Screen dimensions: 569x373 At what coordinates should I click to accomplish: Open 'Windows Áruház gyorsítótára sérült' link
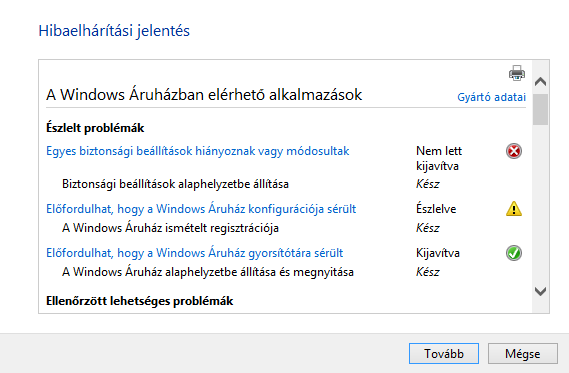pos(195,253)
